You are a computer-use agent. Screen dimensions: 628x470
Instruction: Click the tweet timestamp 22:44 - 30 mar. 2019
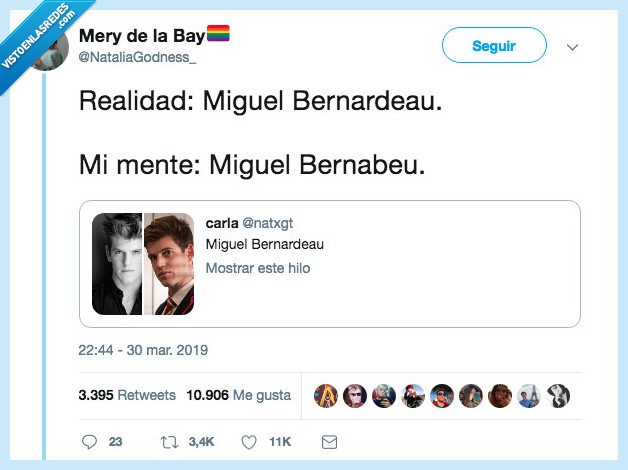tap(142, 350)
